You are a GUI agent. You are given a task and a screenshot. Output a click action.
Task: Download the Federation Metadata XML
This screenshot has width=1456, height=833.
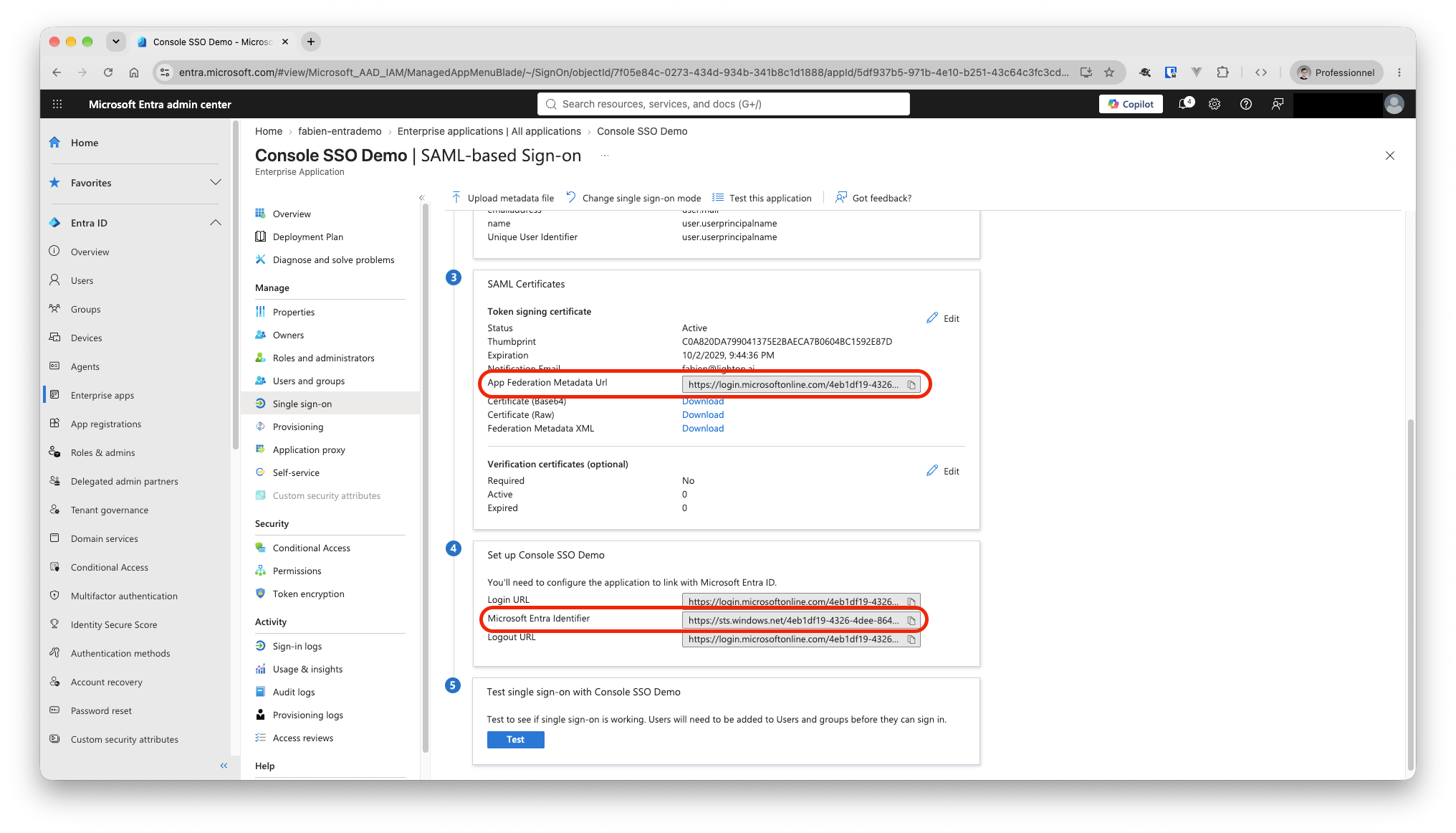[703, 429]
